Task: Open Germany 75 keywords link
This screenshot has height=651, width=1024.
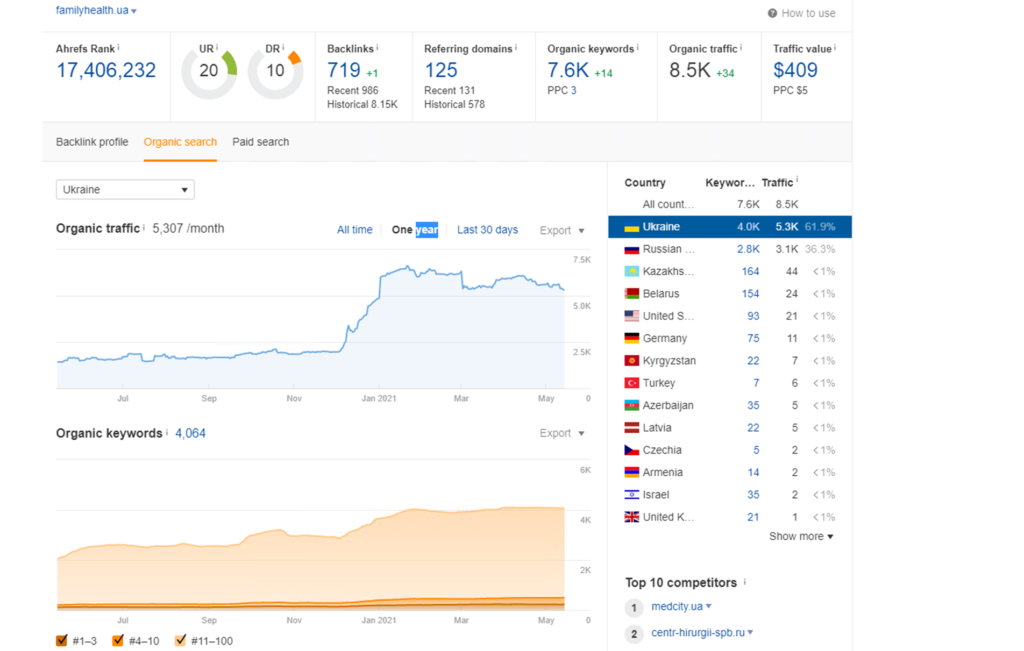Action: click(753, 338)
